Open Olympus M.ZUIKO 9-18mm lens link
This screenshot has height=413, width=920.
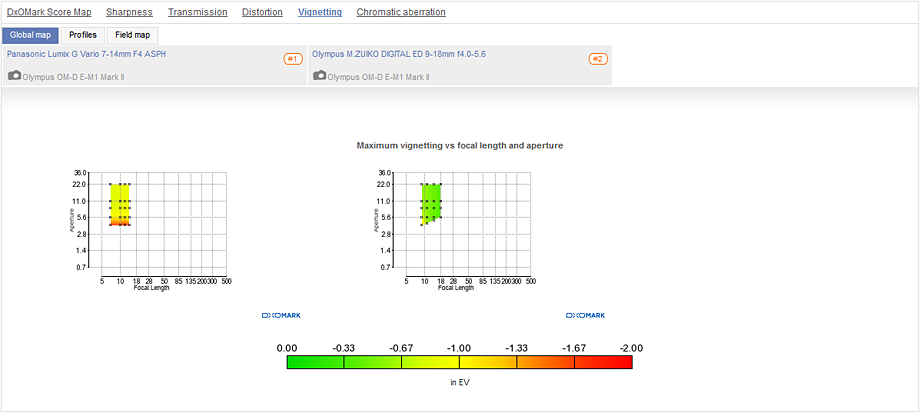[399, 53]
